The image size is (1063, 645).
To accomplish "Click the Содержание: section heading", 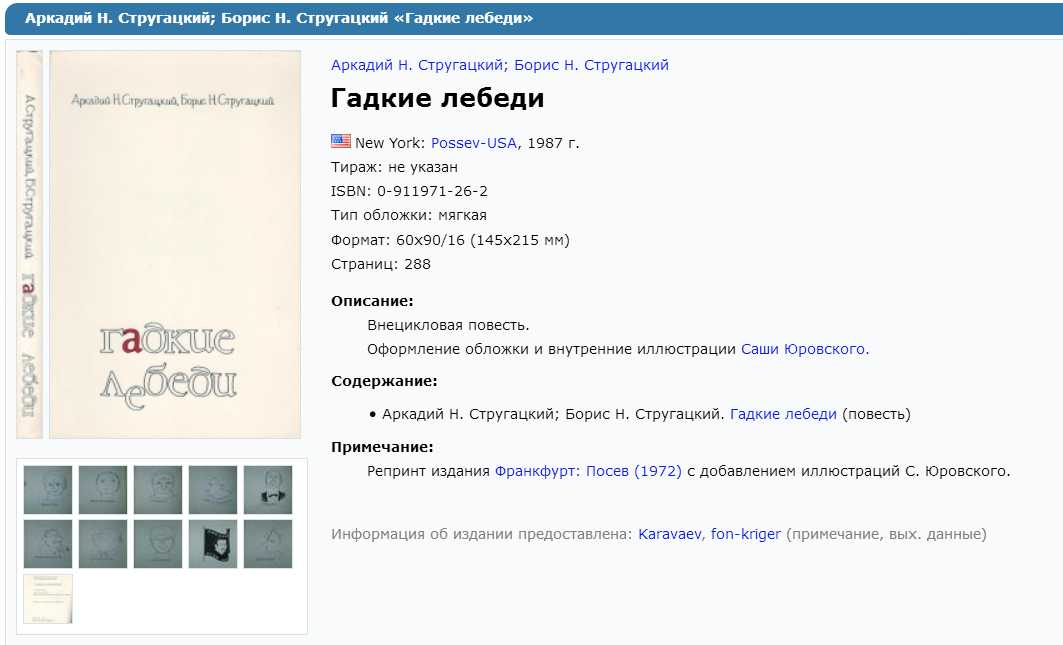I will (384, 381).
